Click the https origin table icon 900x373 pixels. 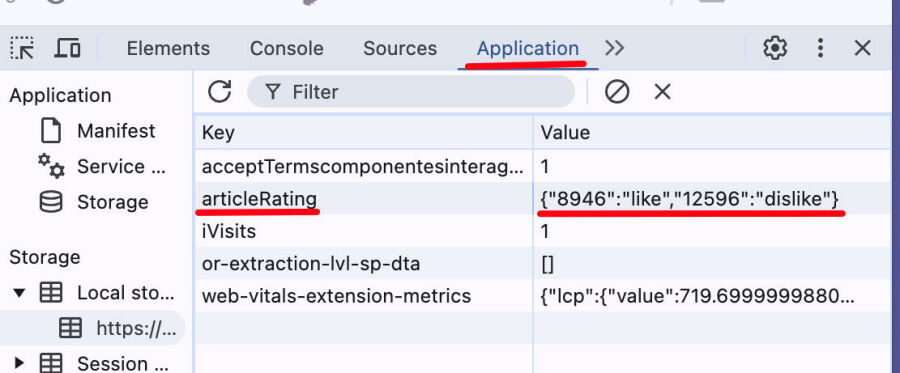click(71, 328)
